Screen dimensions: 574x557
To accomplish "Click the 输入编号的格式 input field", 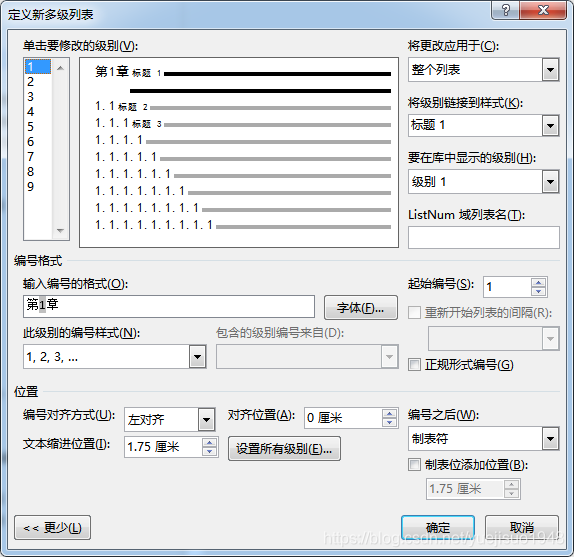I will (x=169, y=306).
